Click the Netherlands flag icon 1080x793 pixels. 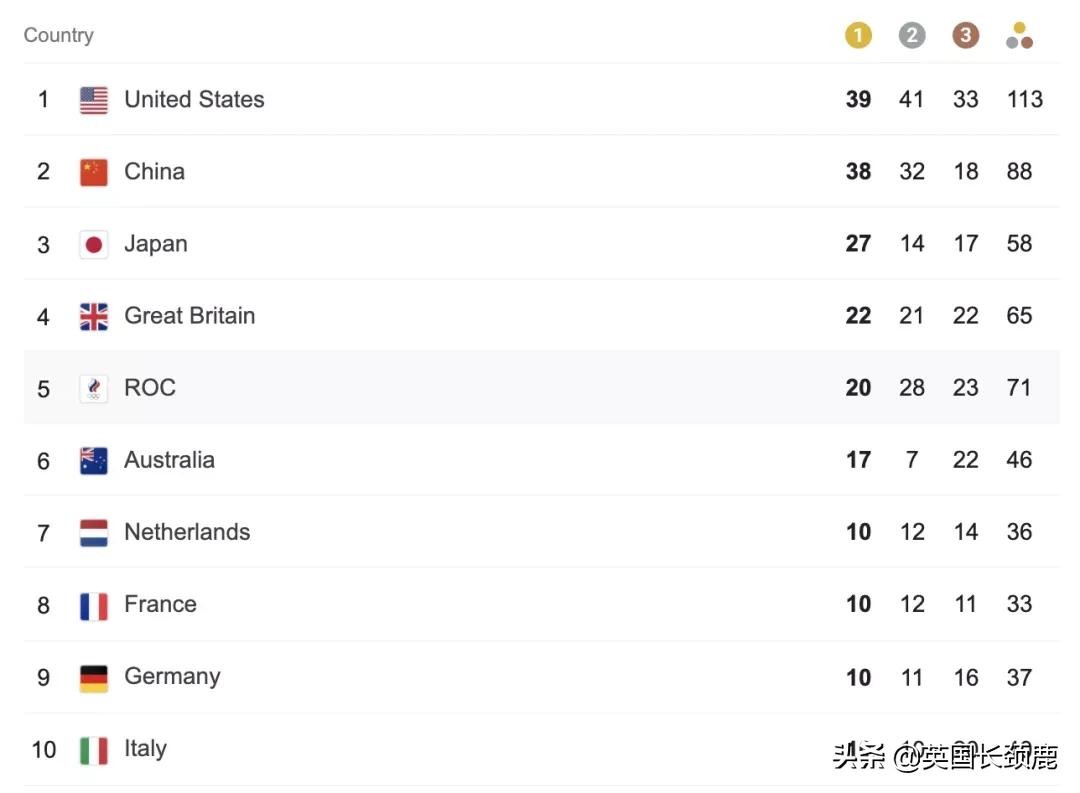[94, 533]
